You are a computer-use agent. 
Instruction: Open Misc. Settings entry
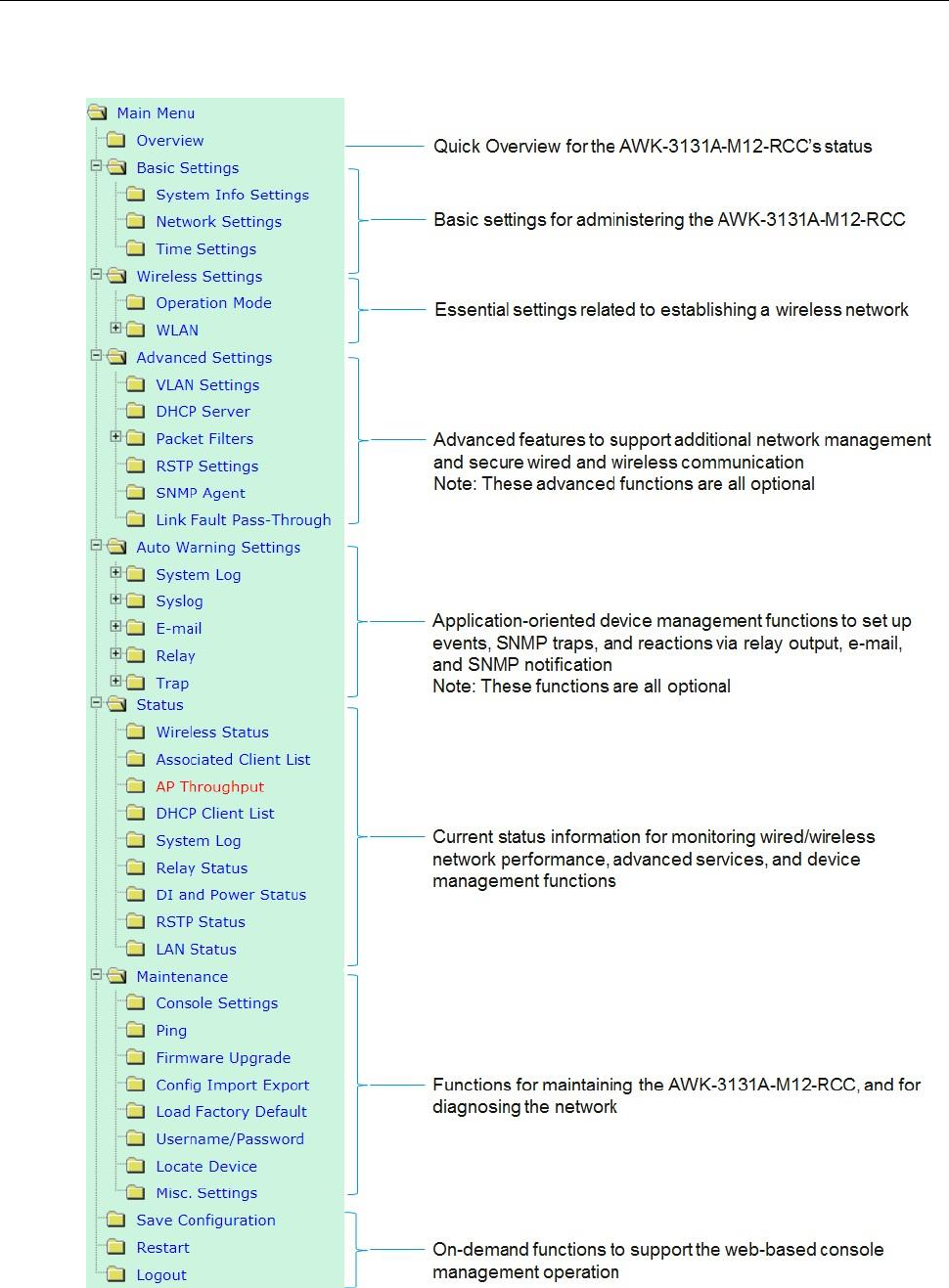click(x=207, y=1193)
